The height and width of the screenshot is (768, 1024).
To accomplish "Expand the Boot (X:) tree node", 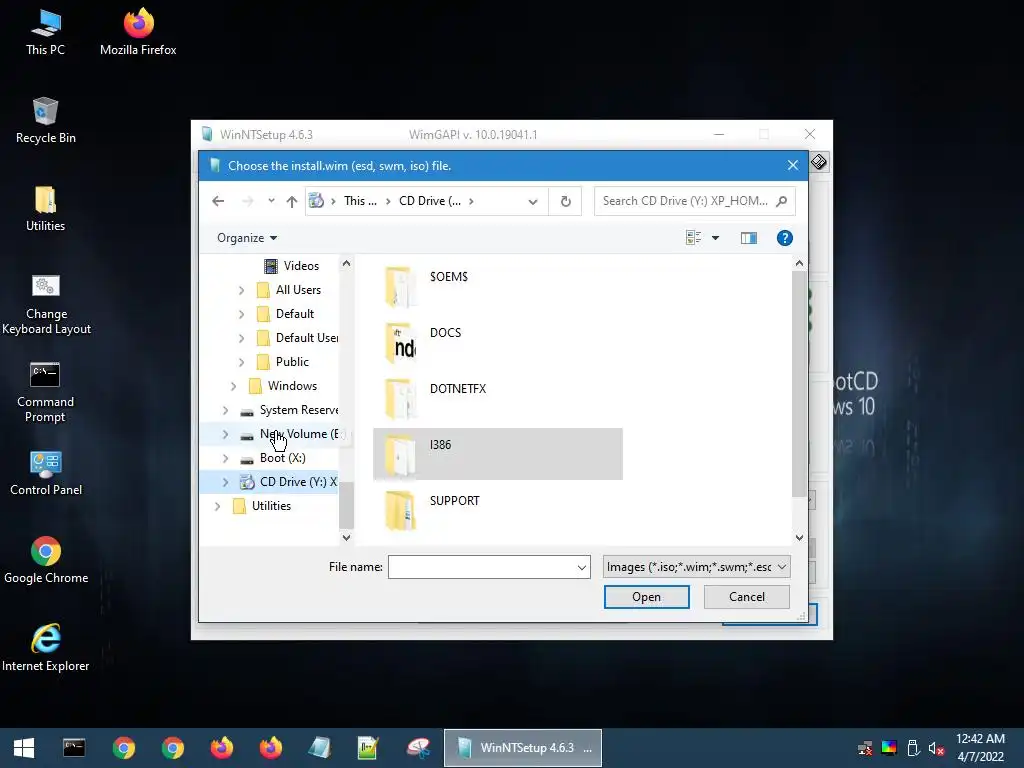I will click(225, 458).
